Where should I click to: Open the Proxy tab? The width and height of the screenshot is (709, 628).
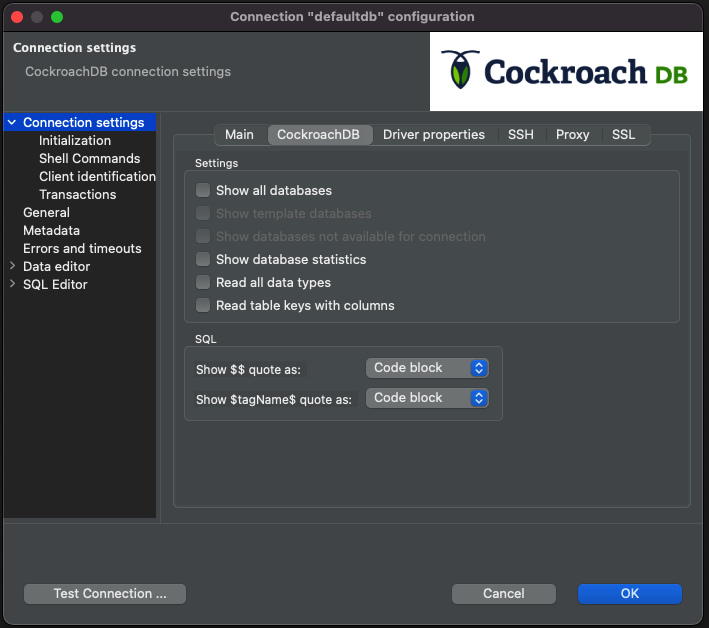[x=572, y=135]
